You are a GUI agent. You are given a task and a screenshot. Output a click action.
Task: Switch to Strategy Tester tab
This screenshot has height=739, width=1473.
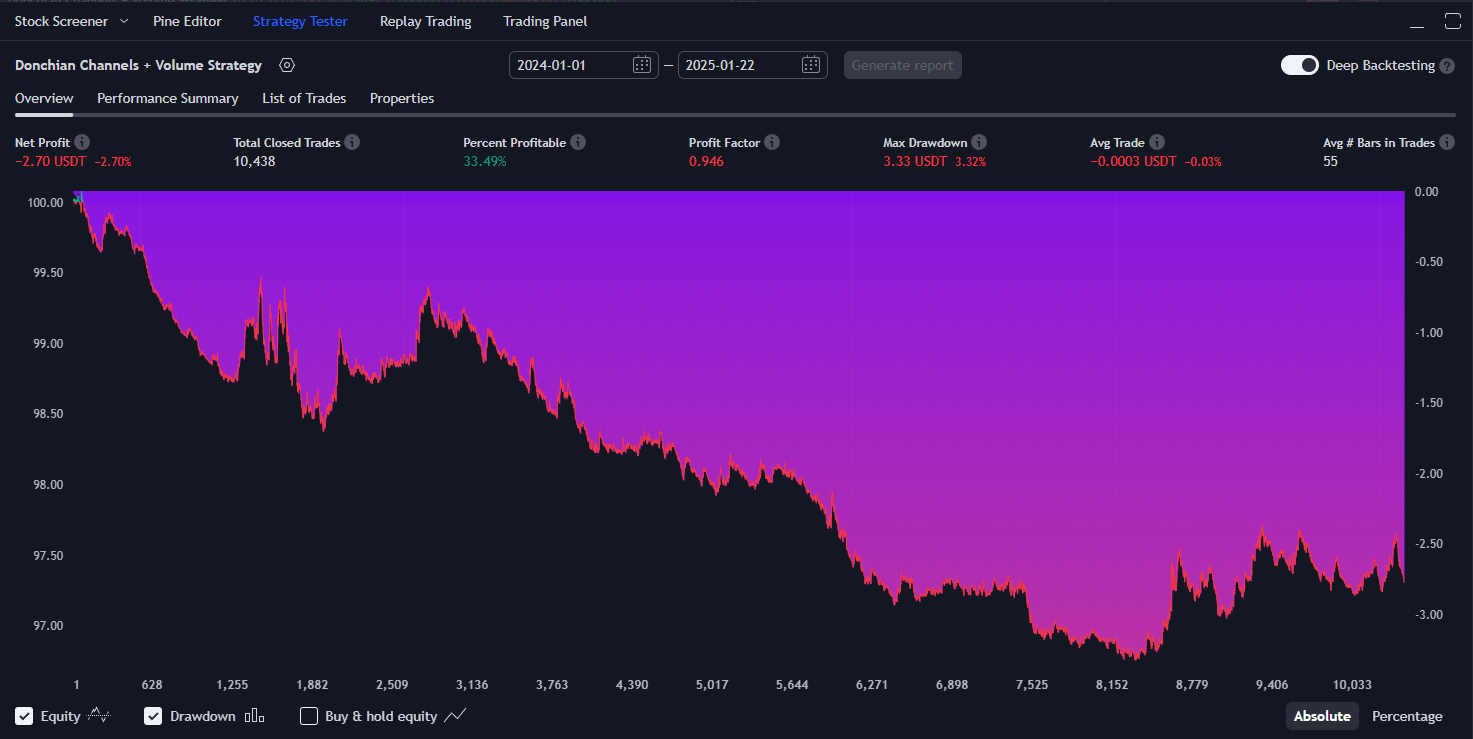click(300, 21)
